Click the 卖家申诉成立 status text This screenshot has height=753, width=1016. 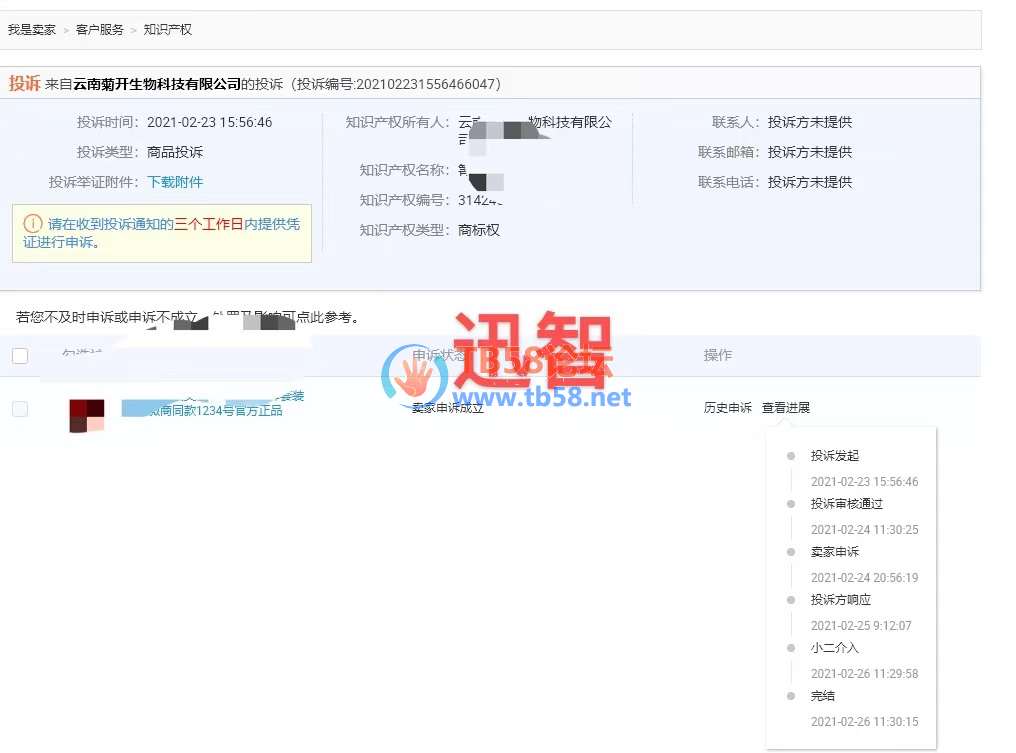click(448, 408)
